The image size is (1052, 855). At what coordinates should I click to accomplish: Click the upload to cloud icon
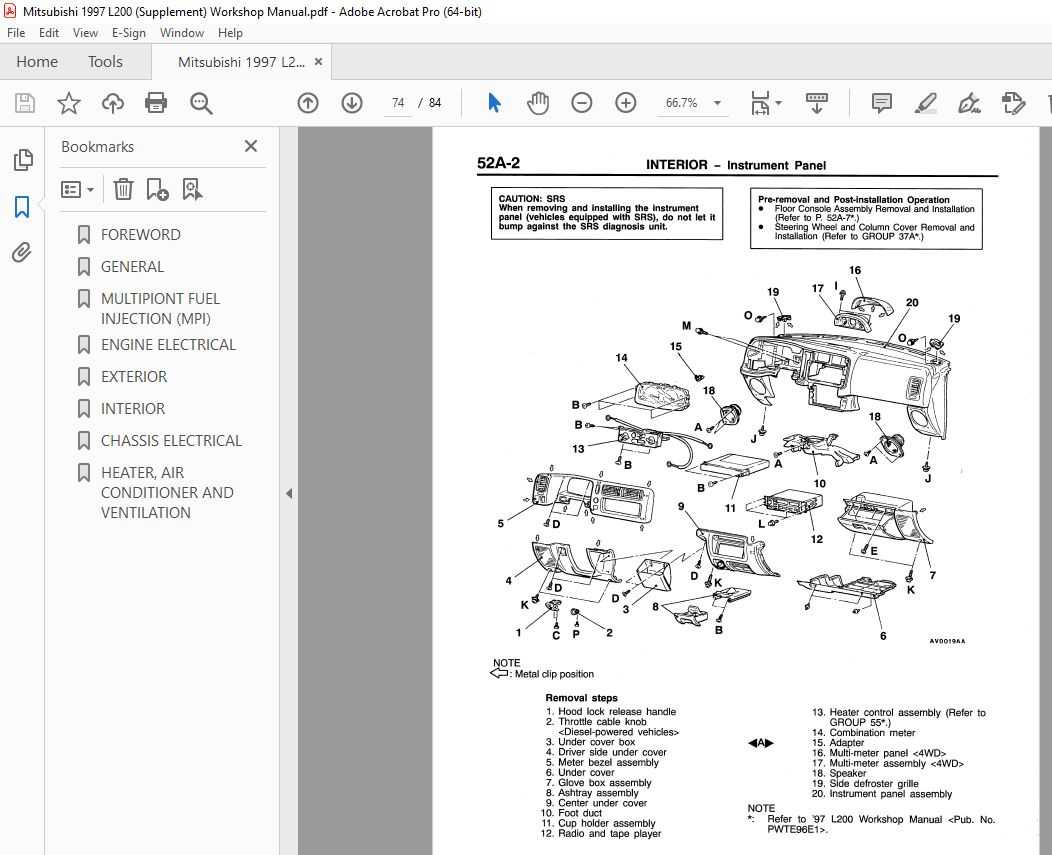pyautogui.click(x=113, y=103)
